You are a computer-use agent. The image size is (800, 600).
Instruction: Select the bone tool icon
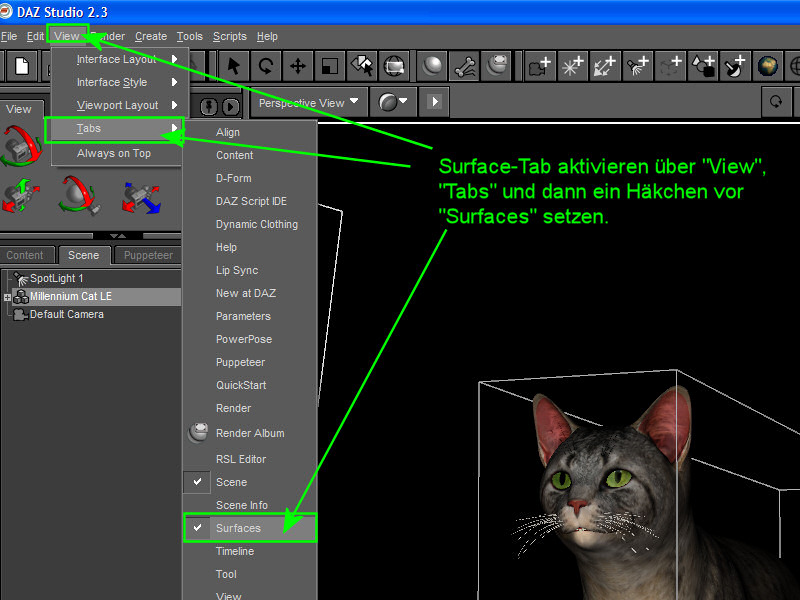click(x=464, y=66)
